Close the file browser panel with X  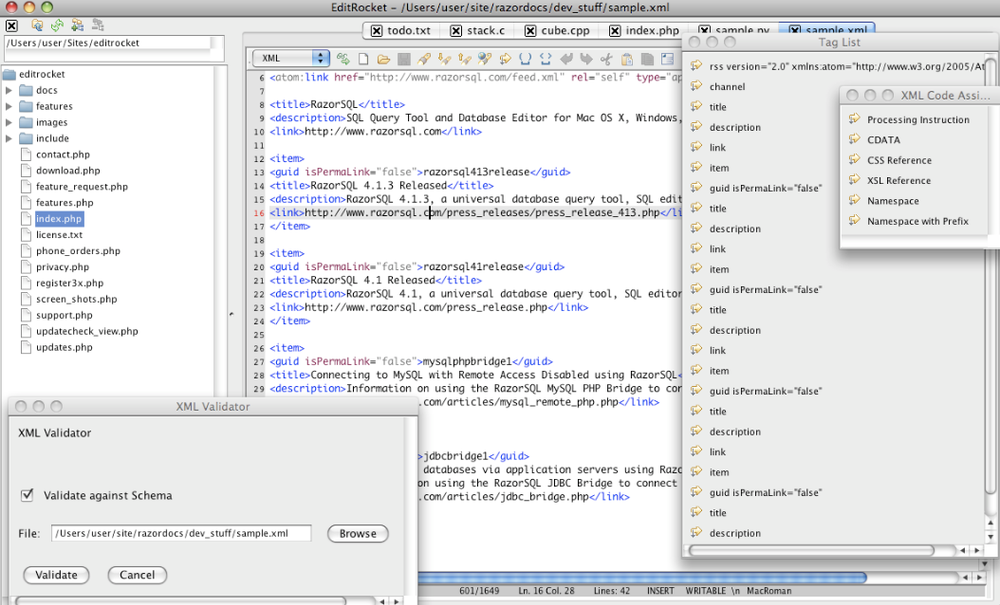tap(11, 26)
